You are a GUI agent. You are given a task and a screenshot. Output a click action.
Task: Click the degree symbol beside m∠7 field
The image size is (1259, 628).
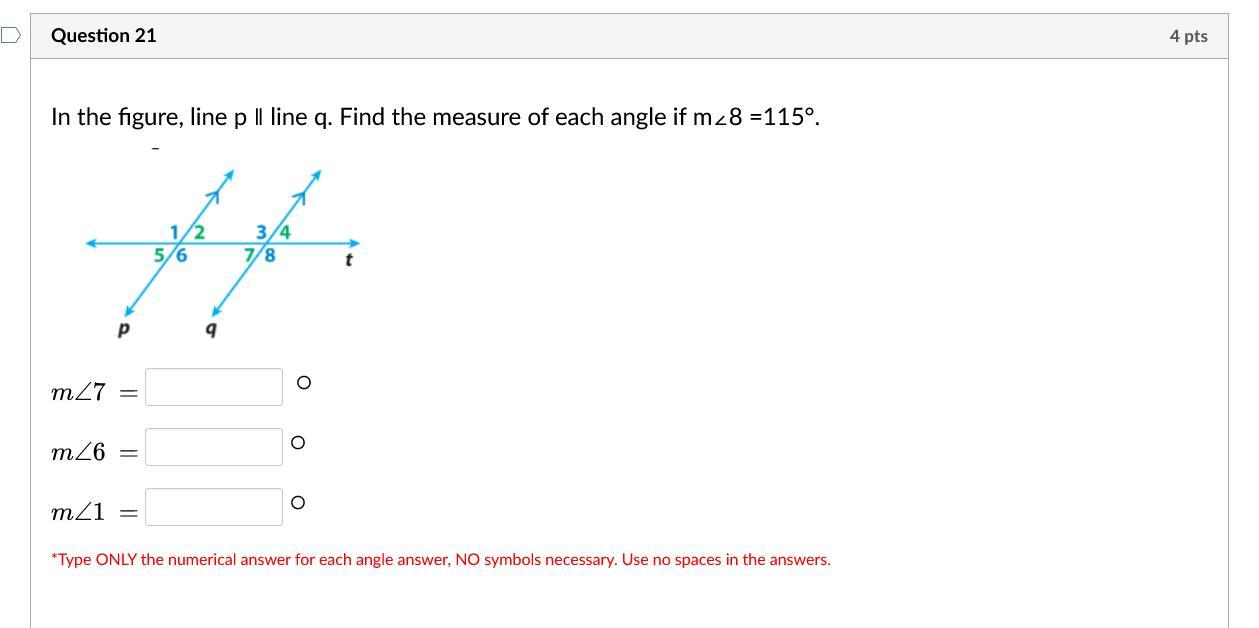tap(304, 382)
